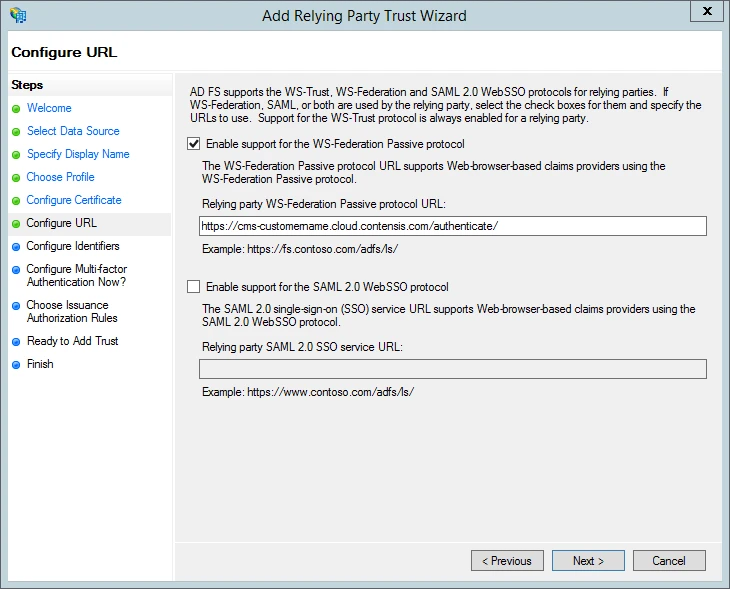The image size is (730, 589).
Task: Click 'Relying party WS-Federation Passive protocol URL:' label
Action: pos(324,204)
